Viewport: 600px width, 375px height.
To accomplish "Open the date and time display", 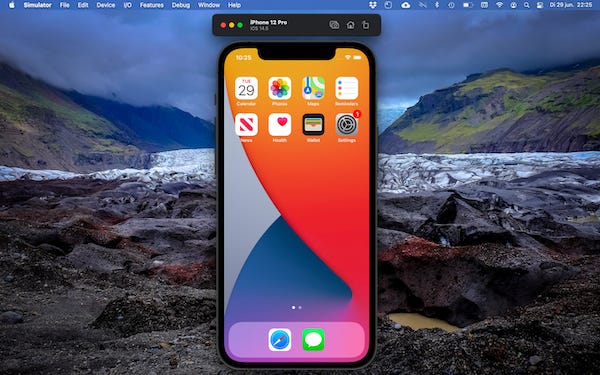I will coord(571,5).
